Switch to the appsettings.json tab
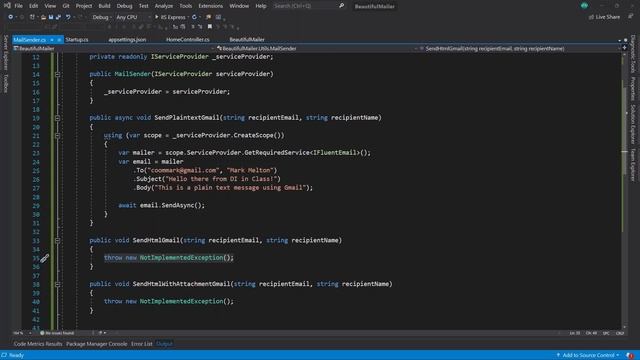The image size is (640, 360). pos(127,40)
